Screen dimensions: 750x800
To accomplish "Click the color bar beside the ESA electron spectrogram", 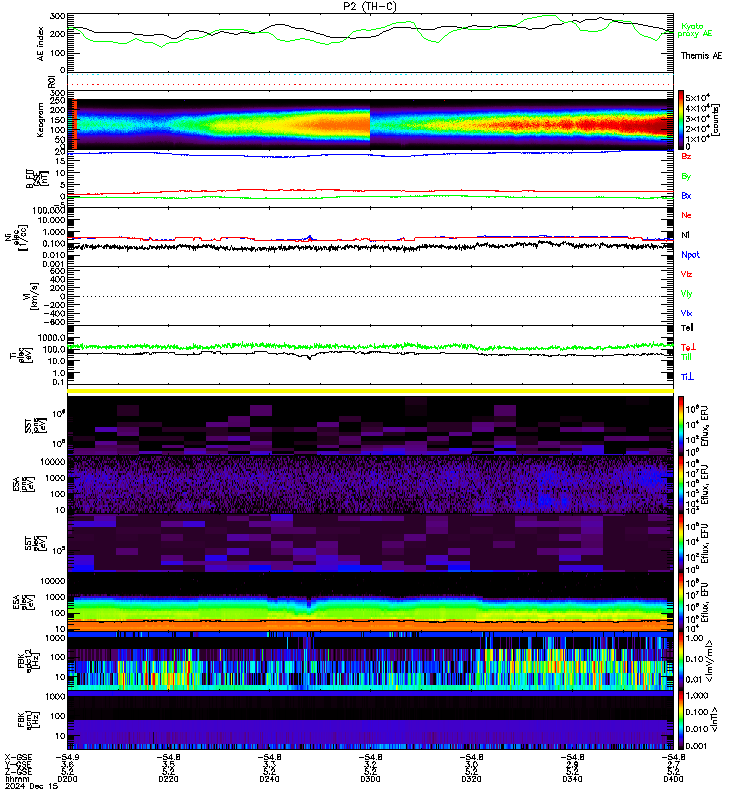I will click(681, 602).
